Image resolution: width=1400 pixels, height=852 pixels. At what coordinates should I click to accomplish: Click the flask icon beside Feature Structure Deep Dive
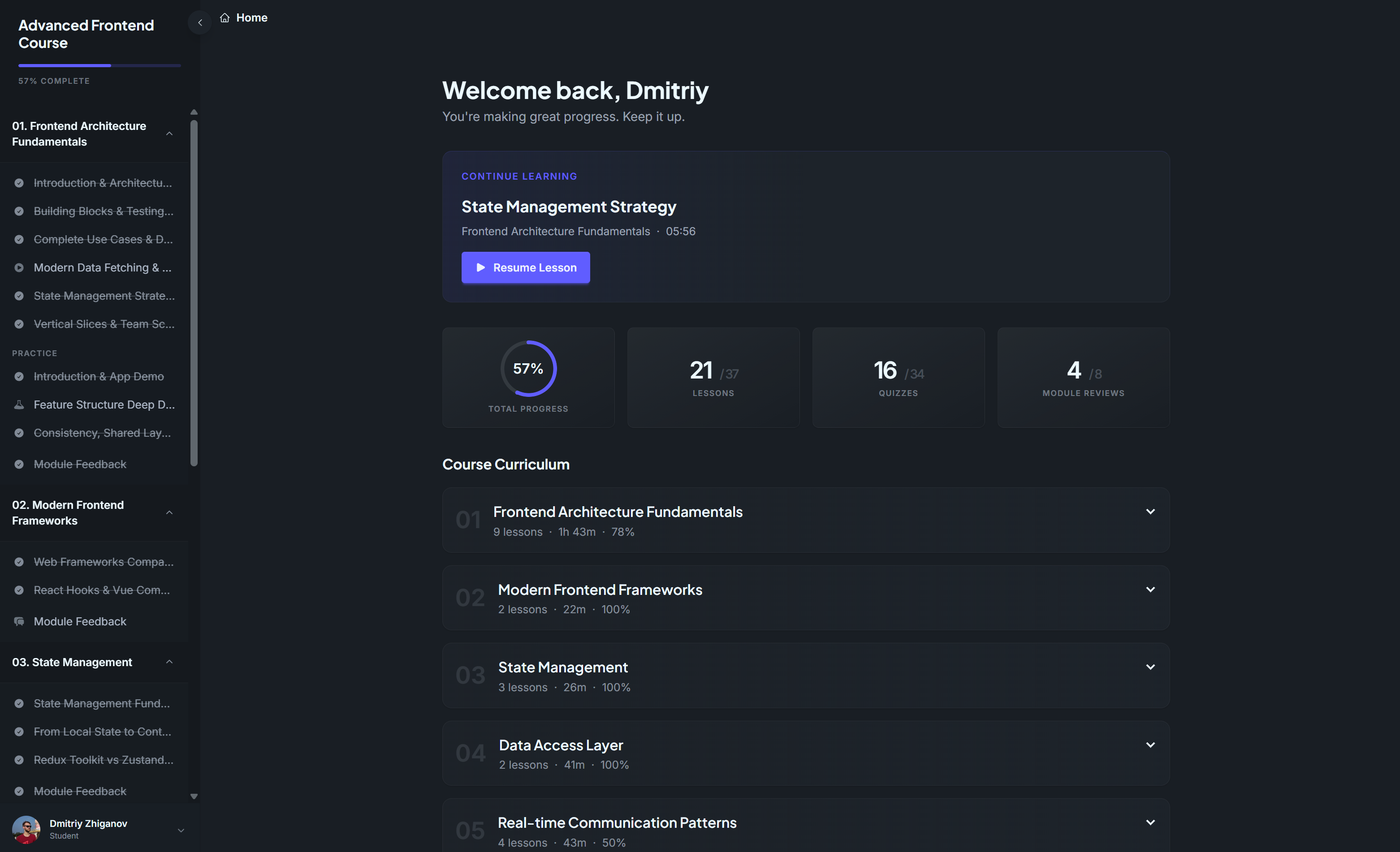[x=19, y=404]
